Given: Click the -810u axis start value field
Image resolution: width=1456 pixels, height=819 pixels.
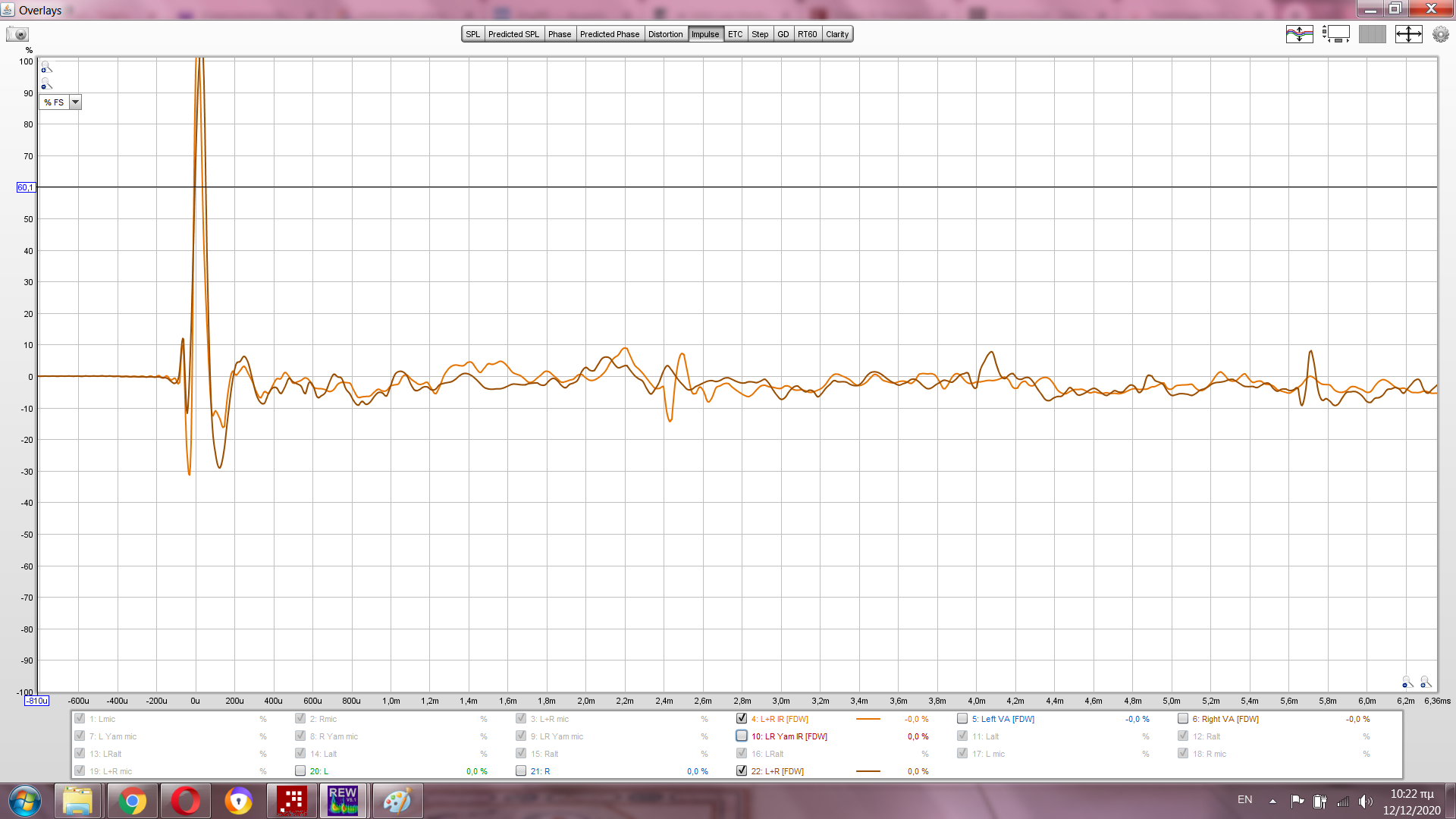Looking at the screenshot, I should click(x=36, y=701).
